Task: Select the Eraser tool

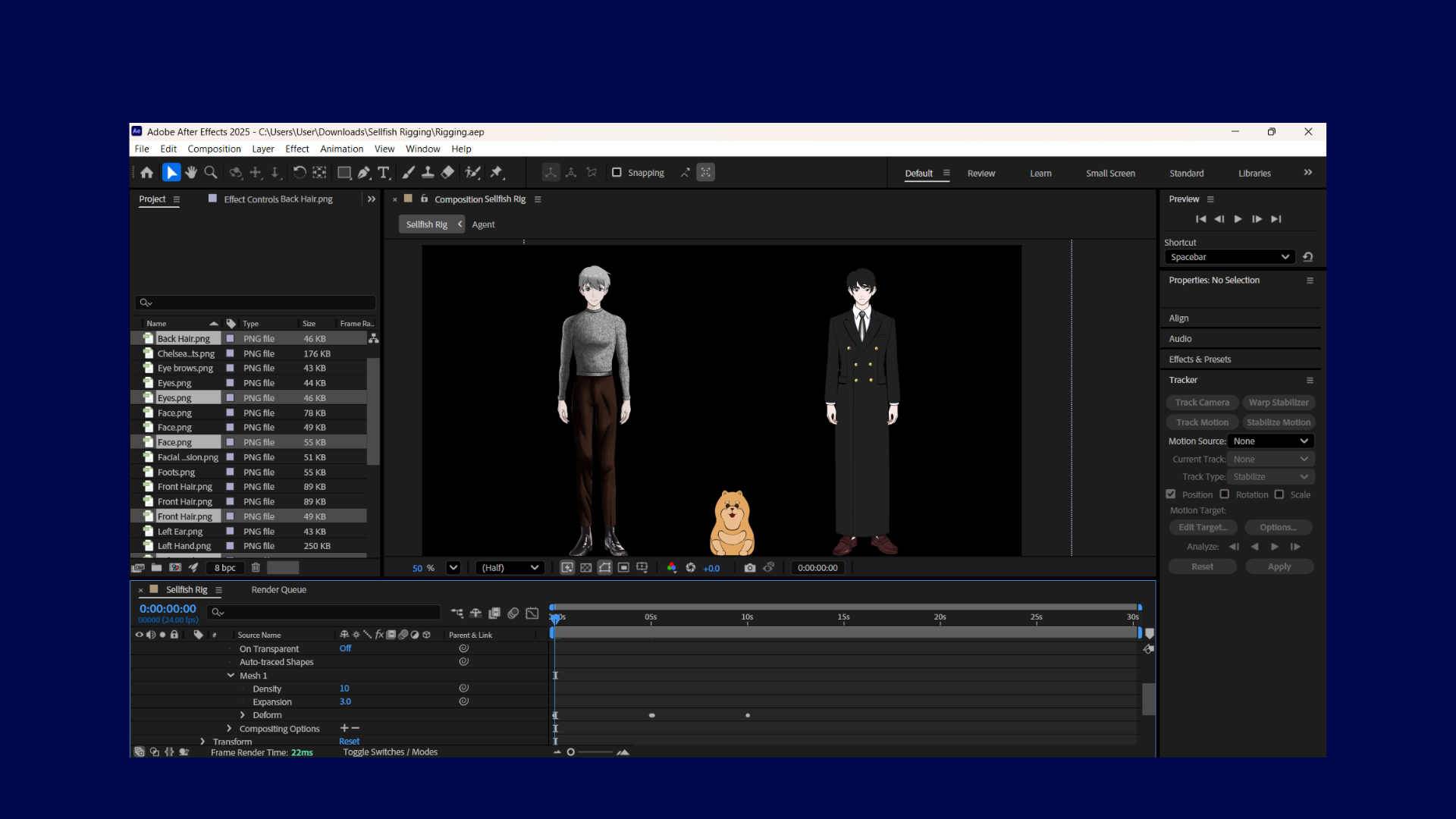Action: 447,173
